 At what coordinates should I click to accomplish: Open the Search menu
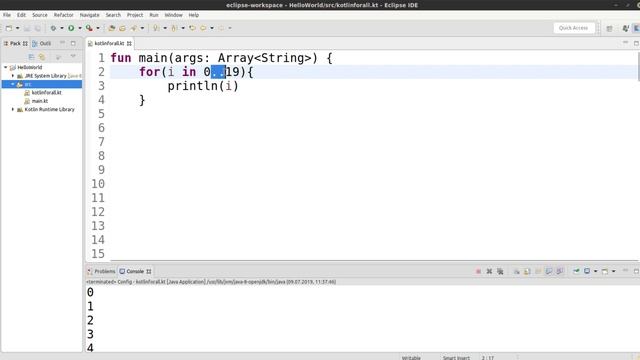coord(113,15)
